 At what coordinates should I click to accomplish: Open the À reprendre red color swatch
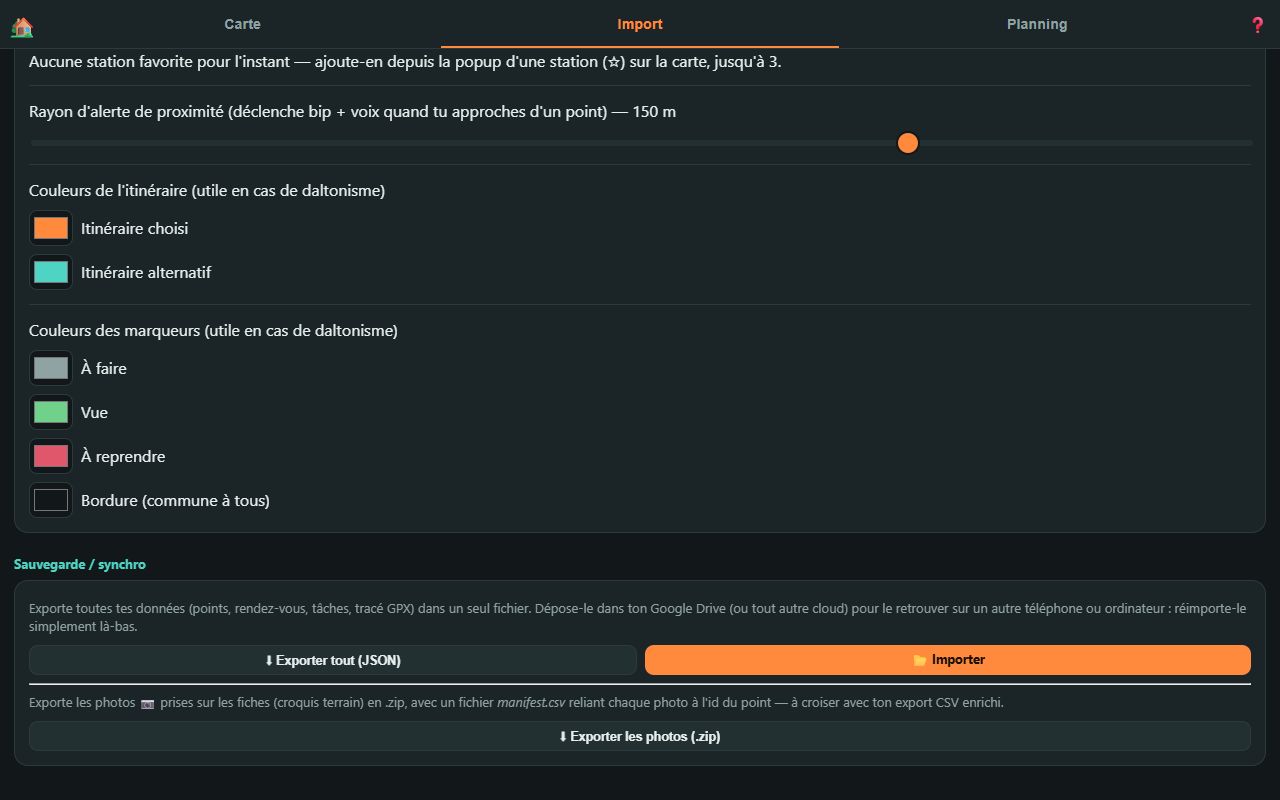[x=51, y=456]
